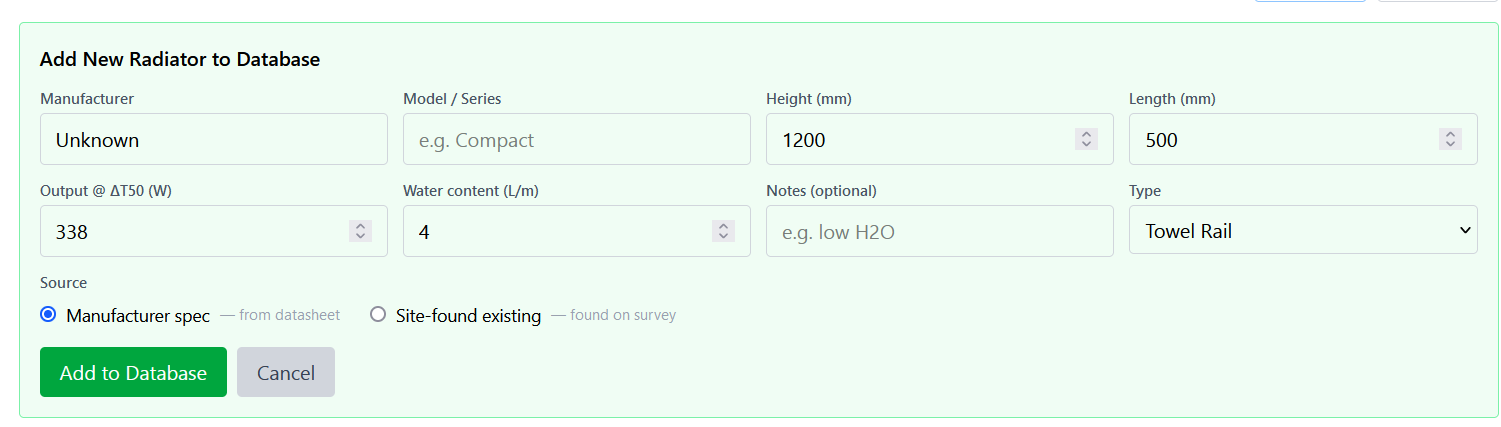
Task: Choose the Site-found existing radio button
Action: coord(378,315)
